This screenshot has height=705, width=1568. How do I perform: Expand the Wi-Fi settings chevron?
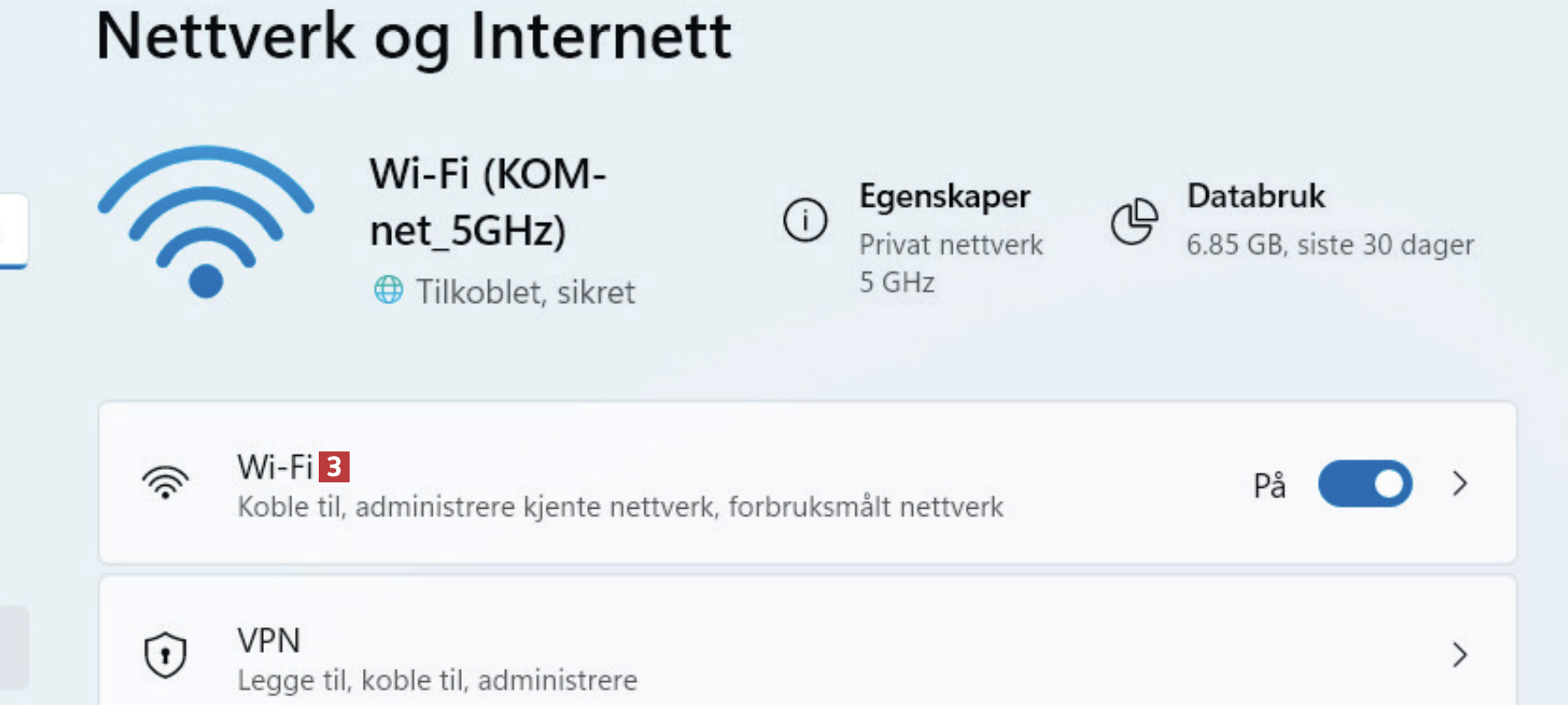coord(1460,483)
